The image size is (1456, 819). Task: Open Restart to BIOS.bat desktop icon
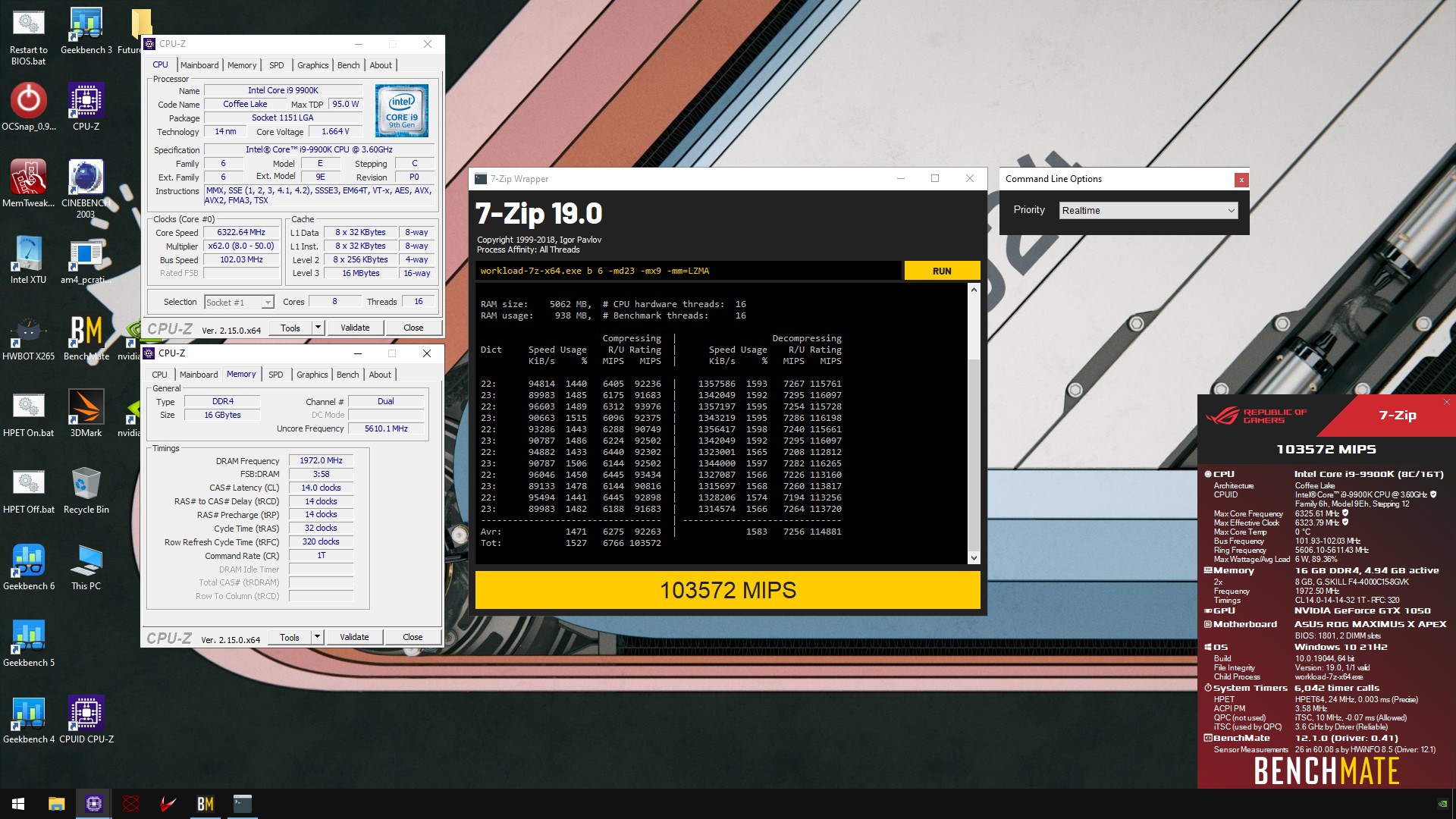tap(28, 36)
